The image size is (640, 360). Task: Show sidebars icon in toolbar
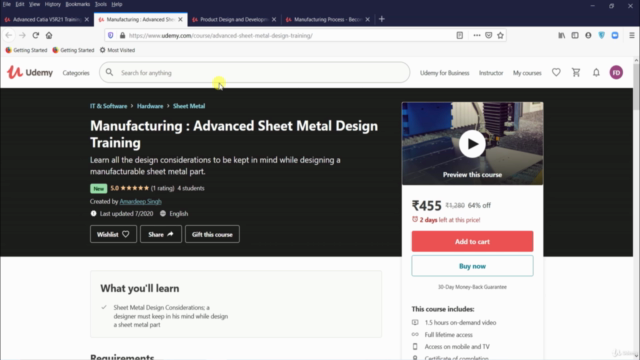[x=575, y=36]
